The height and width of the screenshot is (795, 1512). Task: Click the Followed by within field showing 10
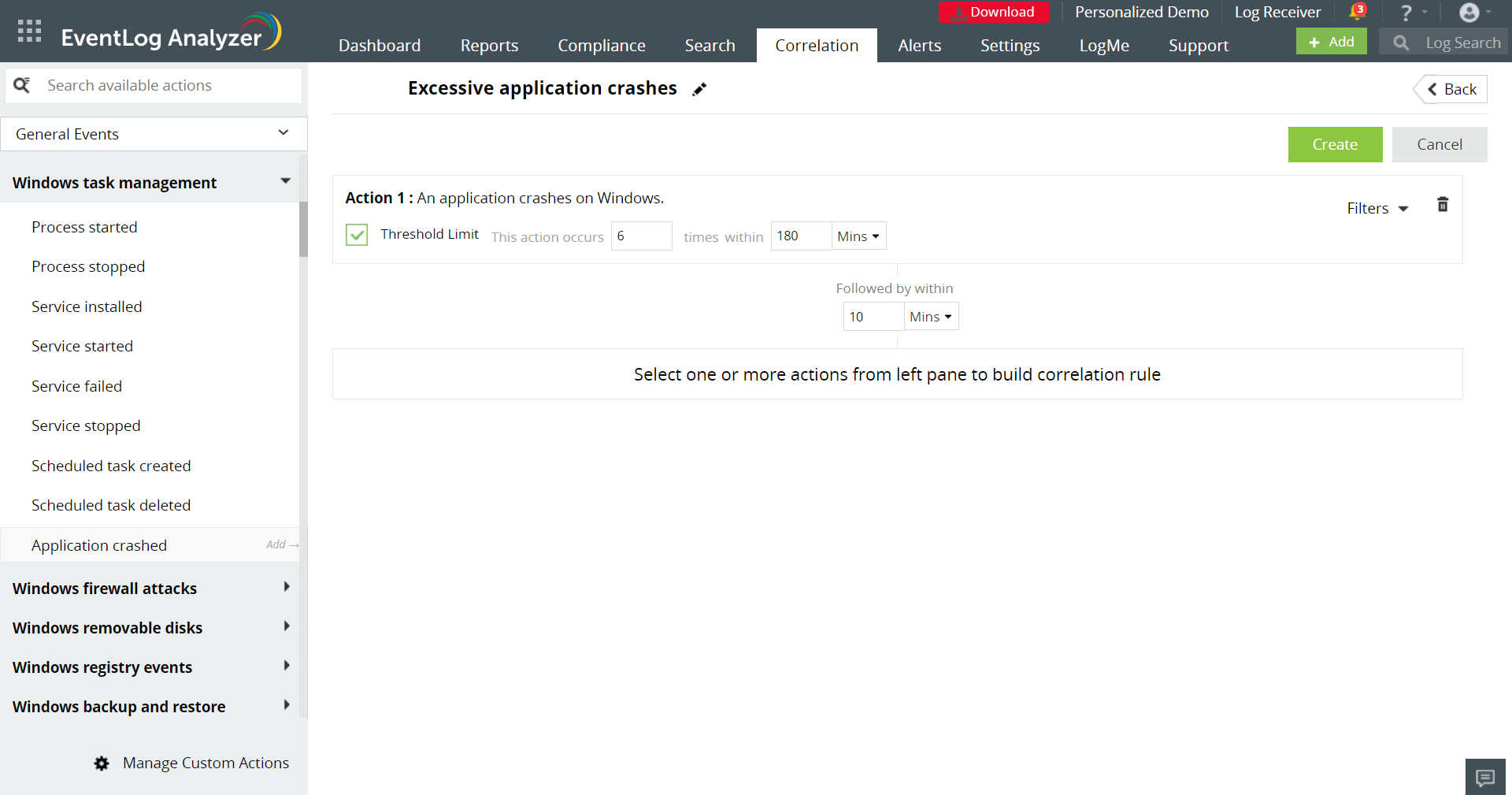pos(873,317)
